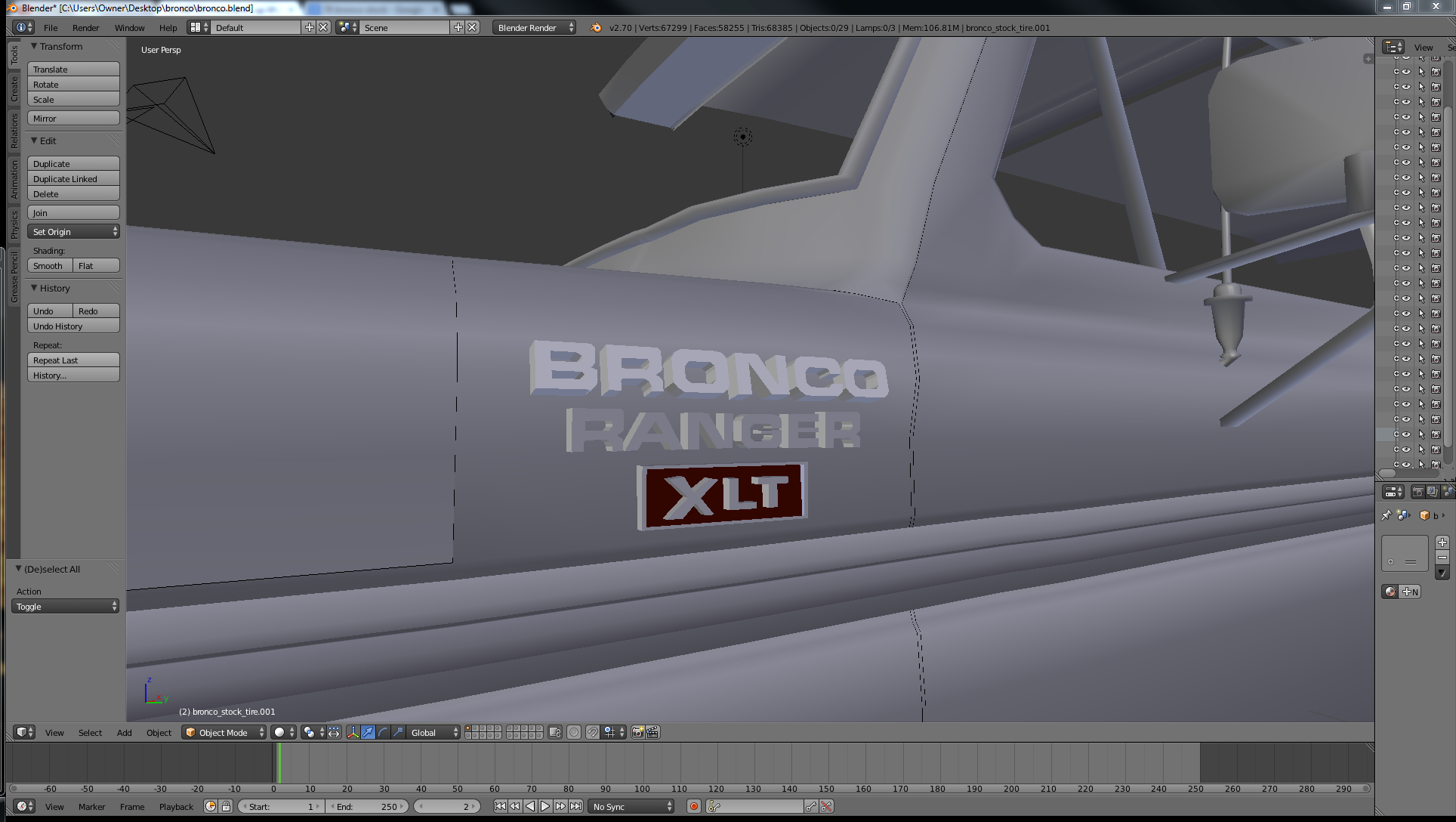The width and height of the screenshot is (1456, 822).
Task: Play the animation forward
Action: pos(545,807)
